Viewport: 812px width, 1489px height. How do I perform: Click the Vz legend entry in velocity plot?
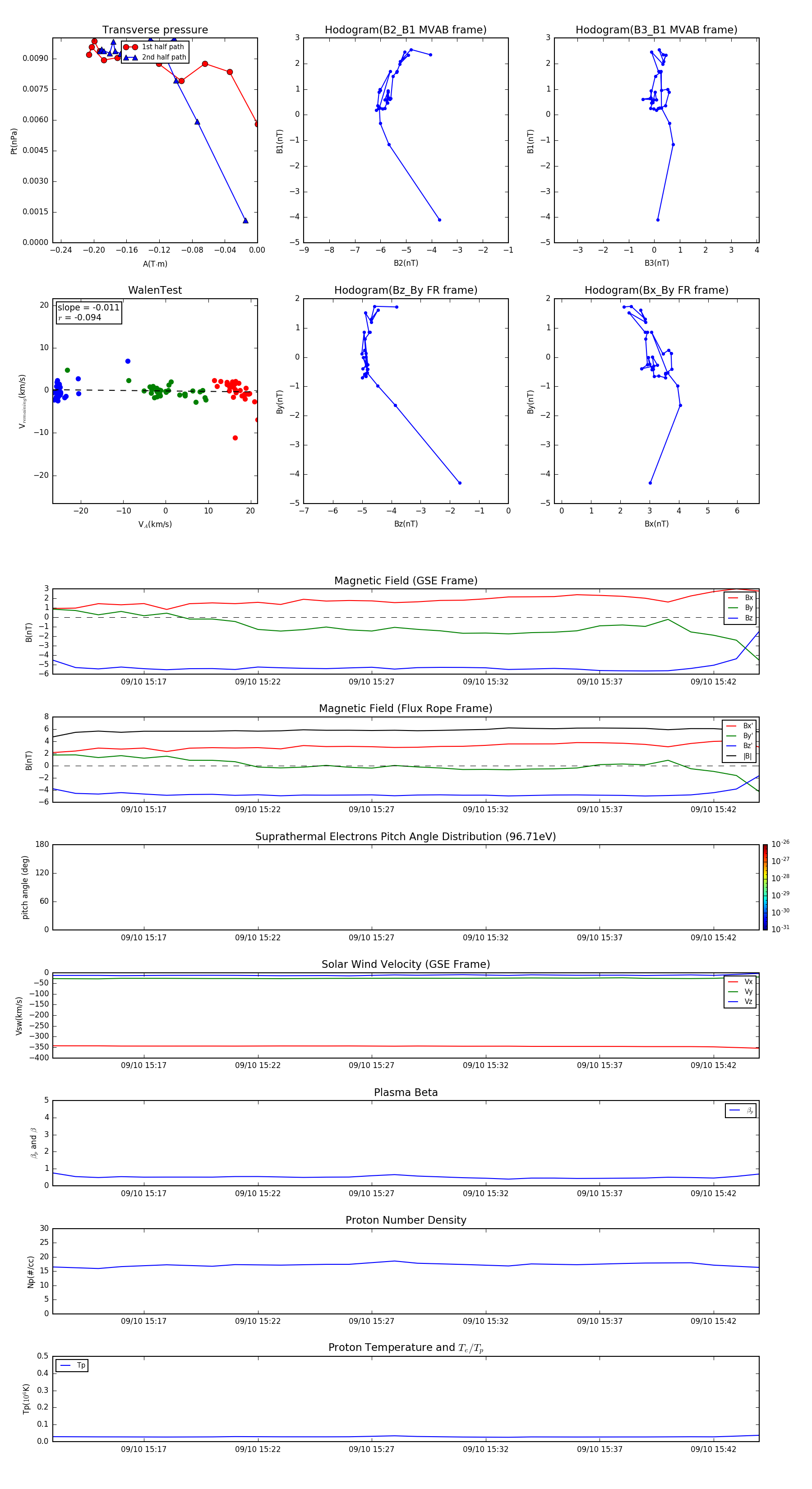(x=740, y=1002)
